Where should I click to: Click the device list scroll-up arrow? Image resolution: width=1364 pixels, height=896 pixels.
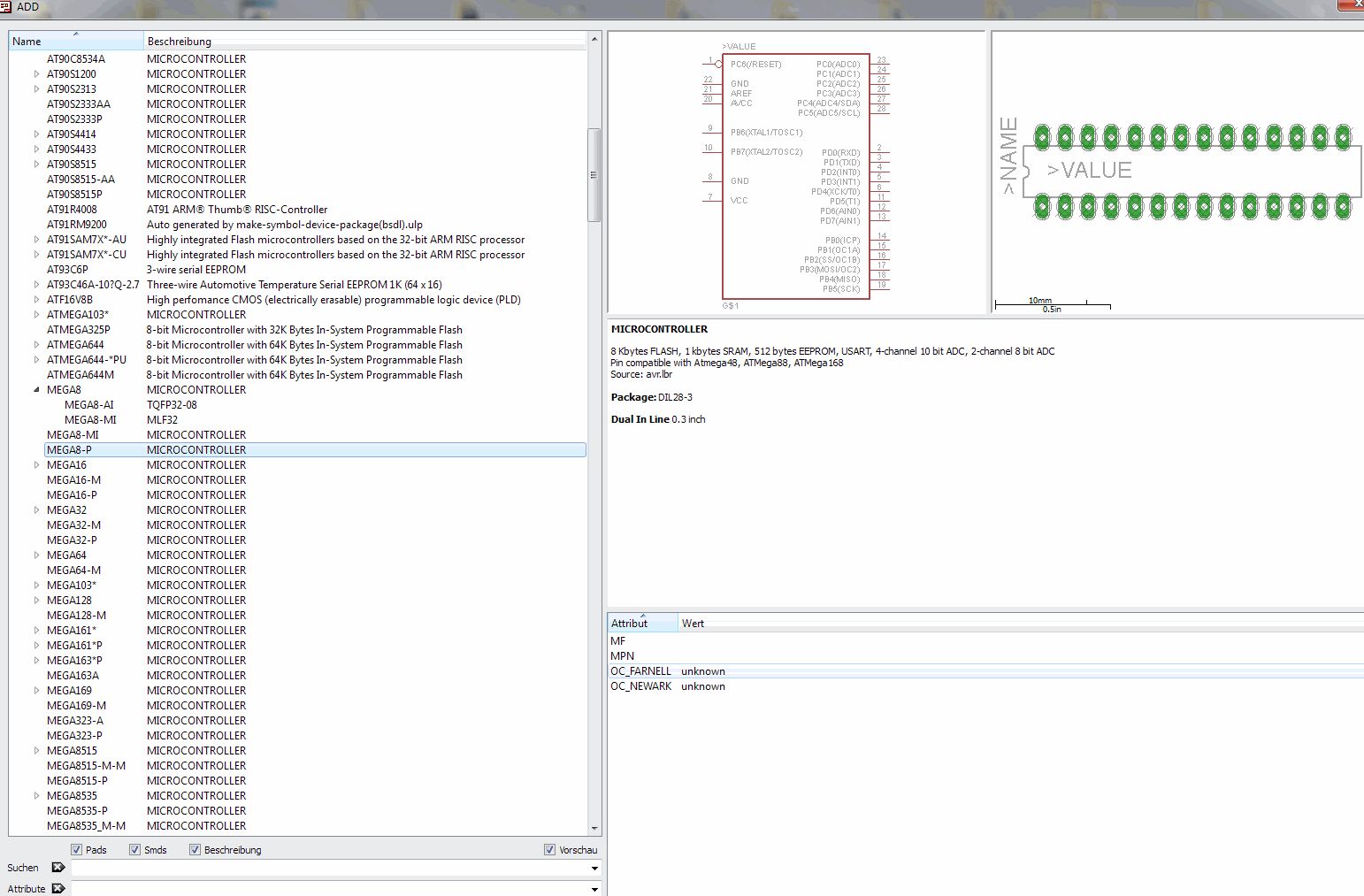594,40
